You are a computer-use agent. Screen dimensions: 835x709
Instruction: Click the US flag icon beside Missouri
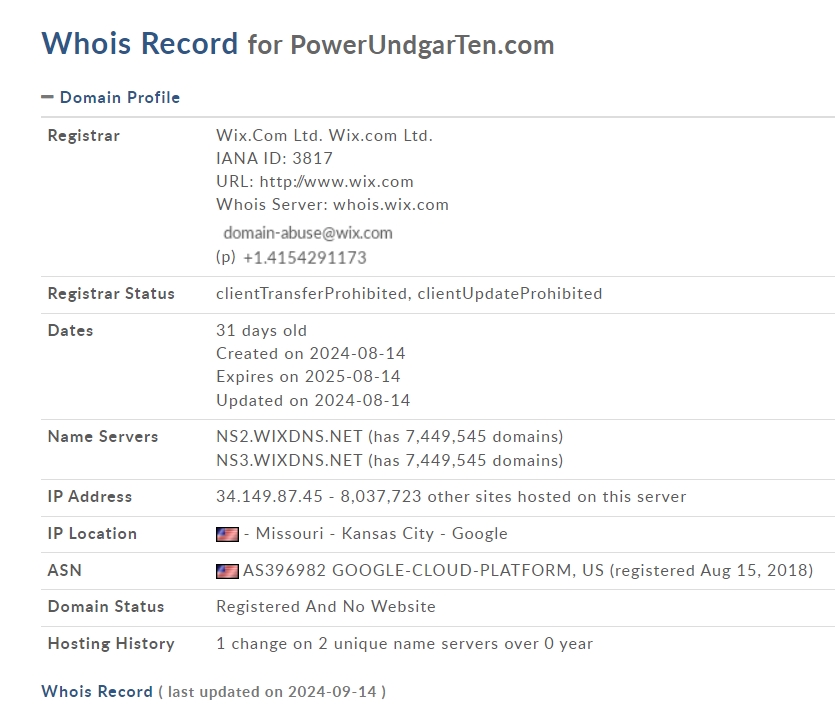[x=227, y=534]
